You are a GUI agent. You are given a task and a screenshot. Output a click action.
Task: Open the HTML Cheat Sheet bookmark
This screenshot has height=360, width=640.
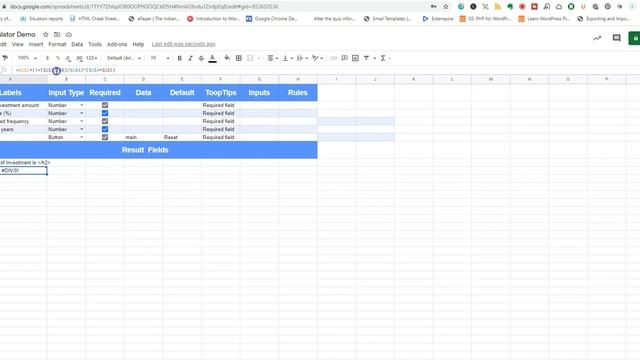coord(95,19)
